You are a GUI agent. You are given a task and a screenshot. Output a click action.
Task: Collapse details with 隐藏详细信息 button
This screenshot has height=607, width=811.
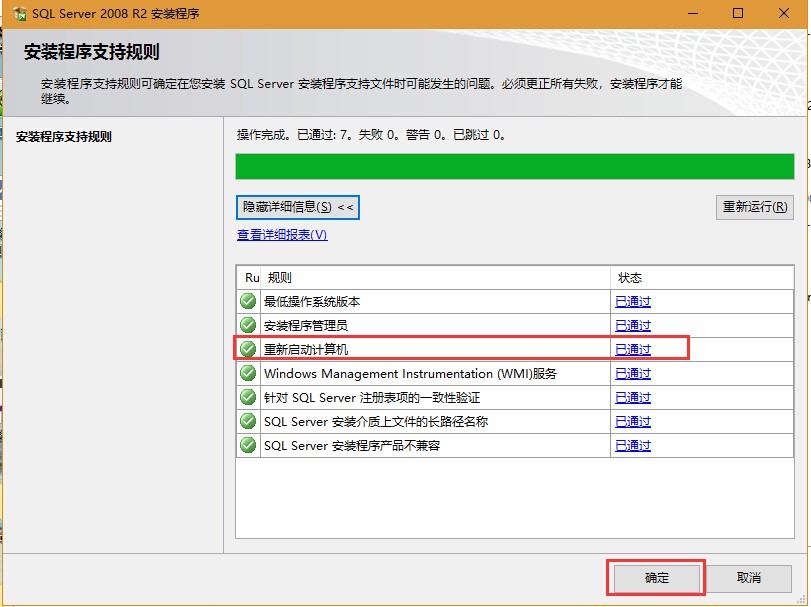click(x=298, y=207)
